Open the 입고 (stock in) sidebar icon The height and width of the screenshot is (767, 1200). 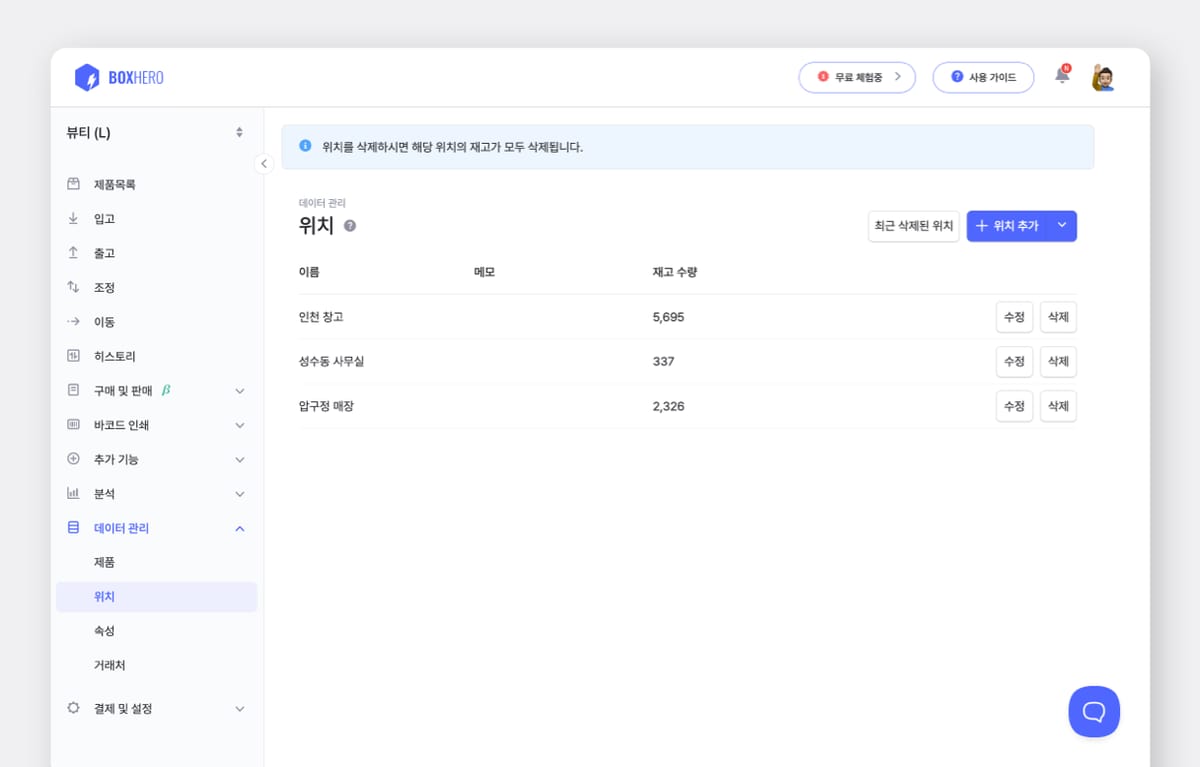click(72, 218)
